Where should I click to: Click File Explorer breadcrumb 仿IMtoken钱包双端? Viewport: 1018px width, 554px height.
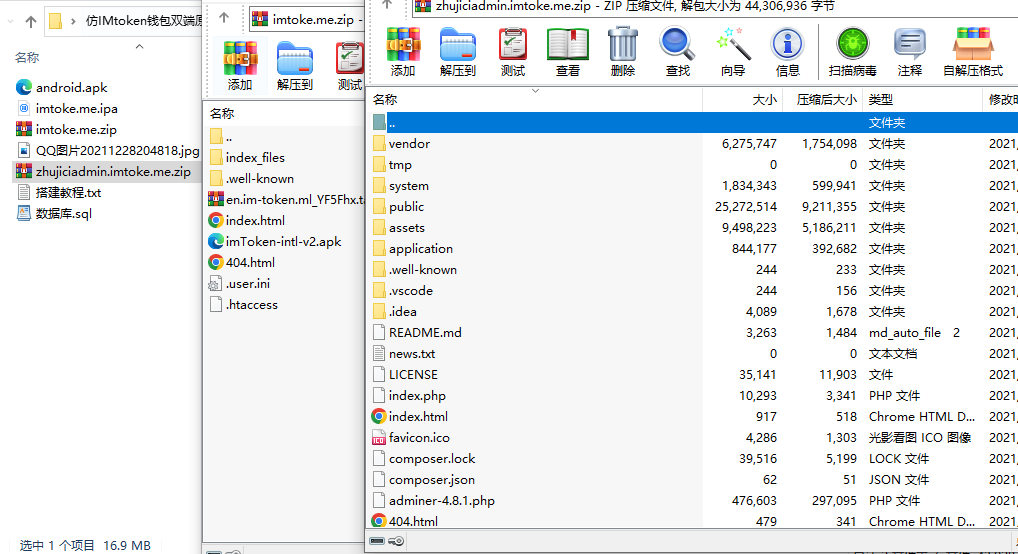tap(143, 21)
